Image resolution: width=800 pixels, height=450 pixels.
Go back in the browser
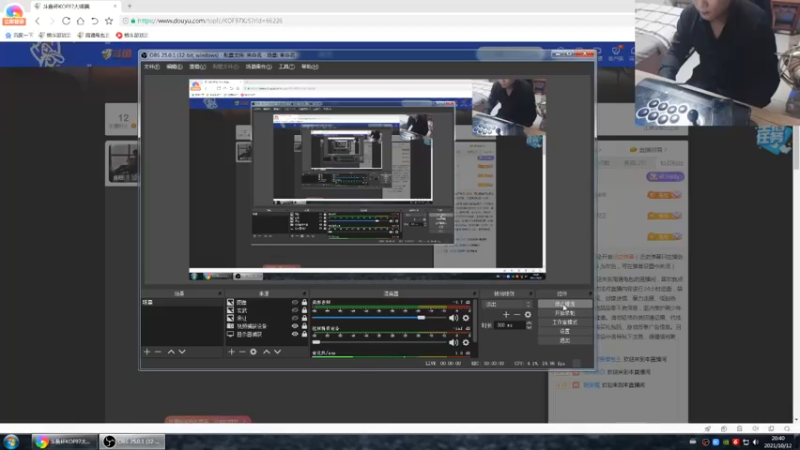(x=37, y=21)
